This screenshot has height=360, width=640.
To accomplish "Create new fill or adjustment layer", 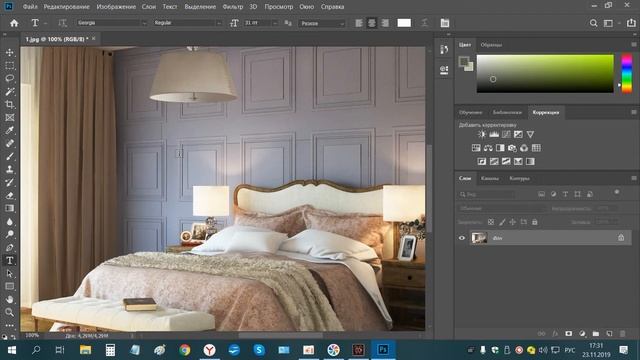I will coord(582,334).
